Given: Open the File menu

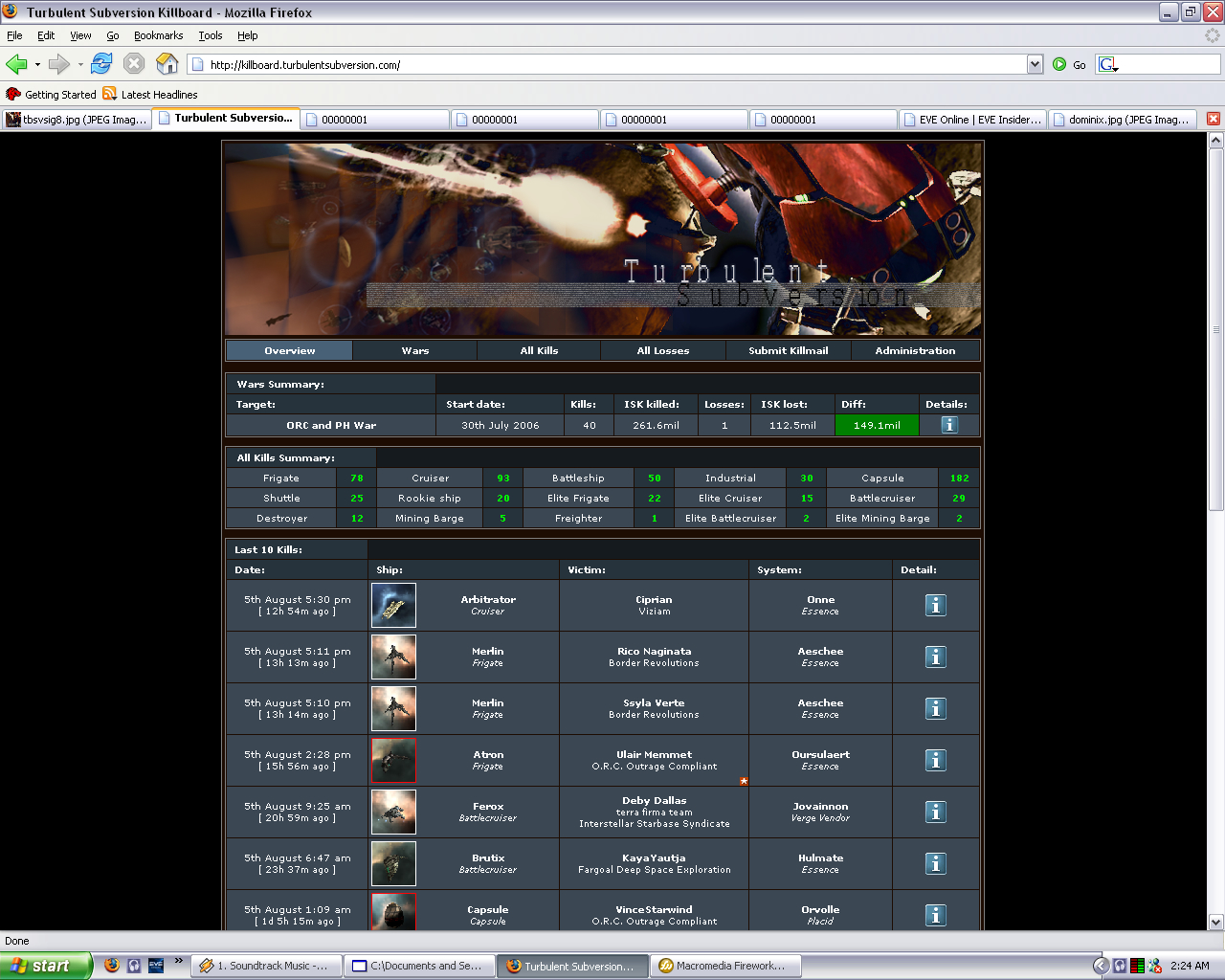Looking at the screenshot, I should tap(14, 35).
